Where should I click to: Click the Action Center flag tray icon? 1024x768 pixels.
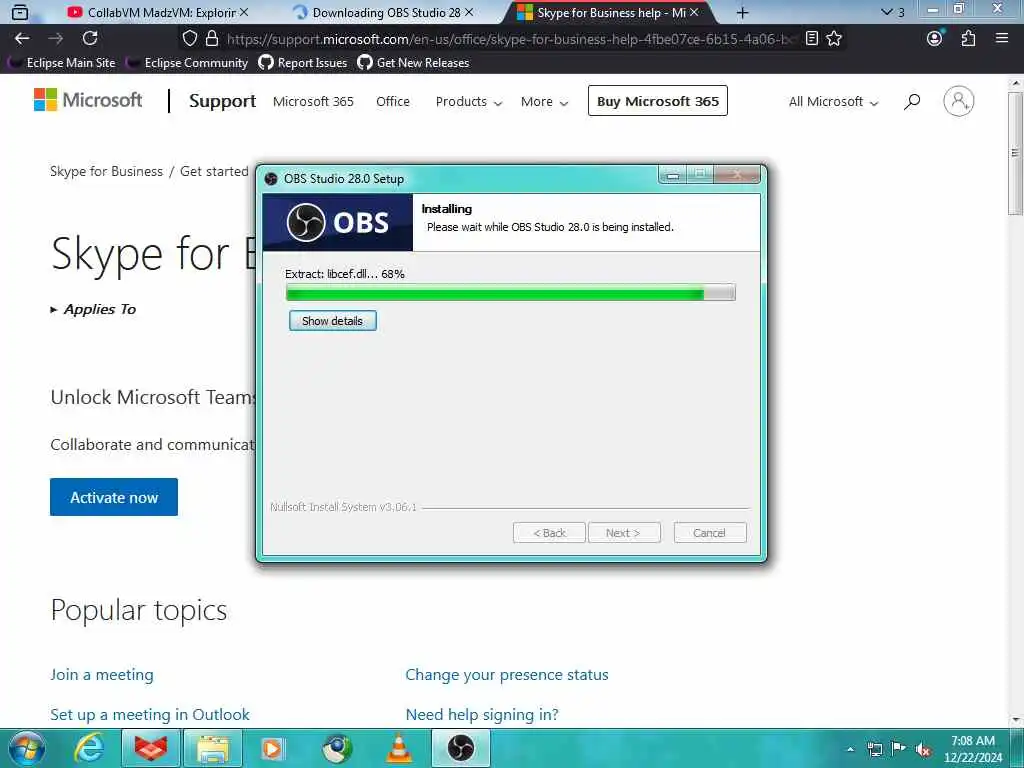[x=899, y=749]
